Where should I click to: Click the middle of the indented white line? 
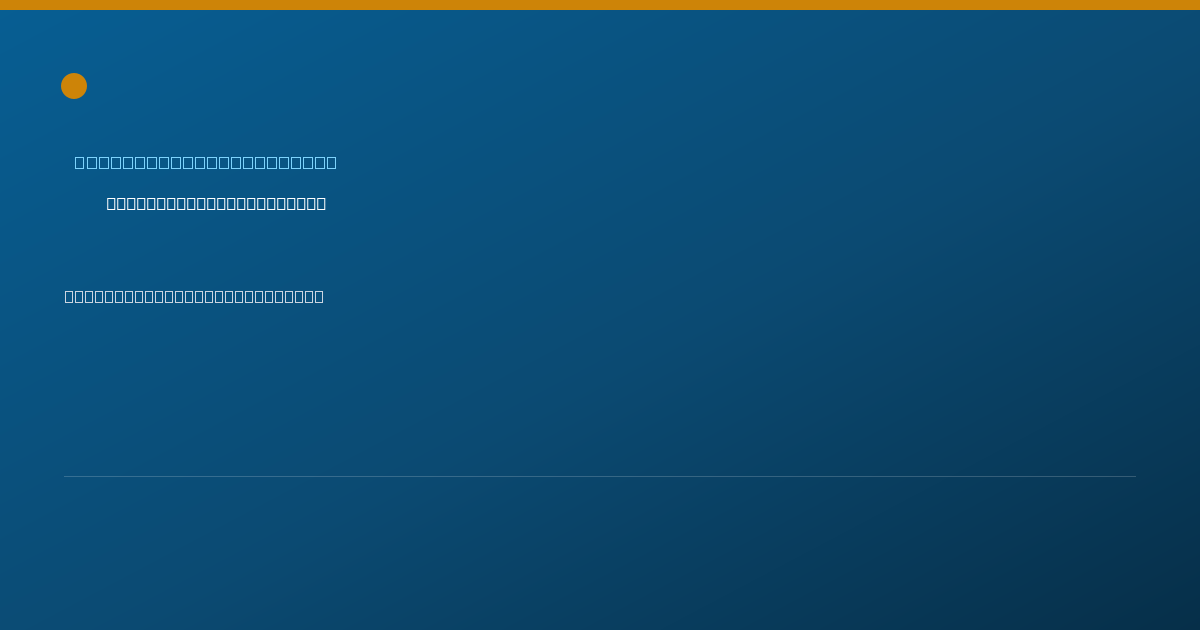coord(216,203)
